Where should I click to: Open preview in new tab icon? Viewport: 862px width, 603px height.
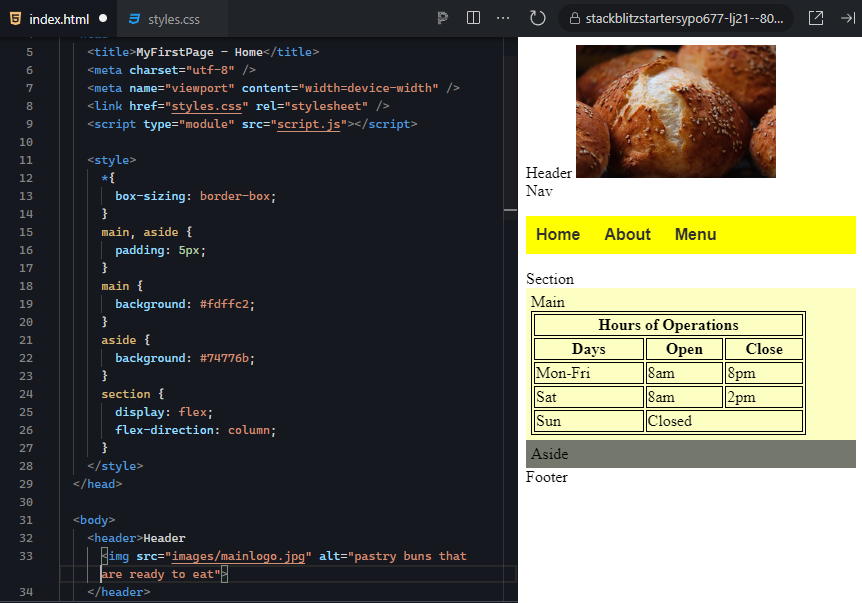click(x=815, y=17)
